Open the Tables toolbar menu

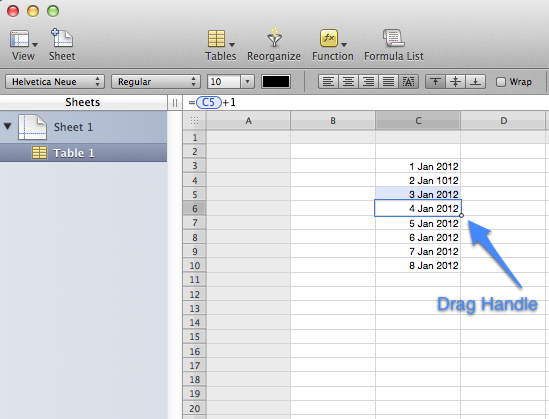[x=220, y=46]
